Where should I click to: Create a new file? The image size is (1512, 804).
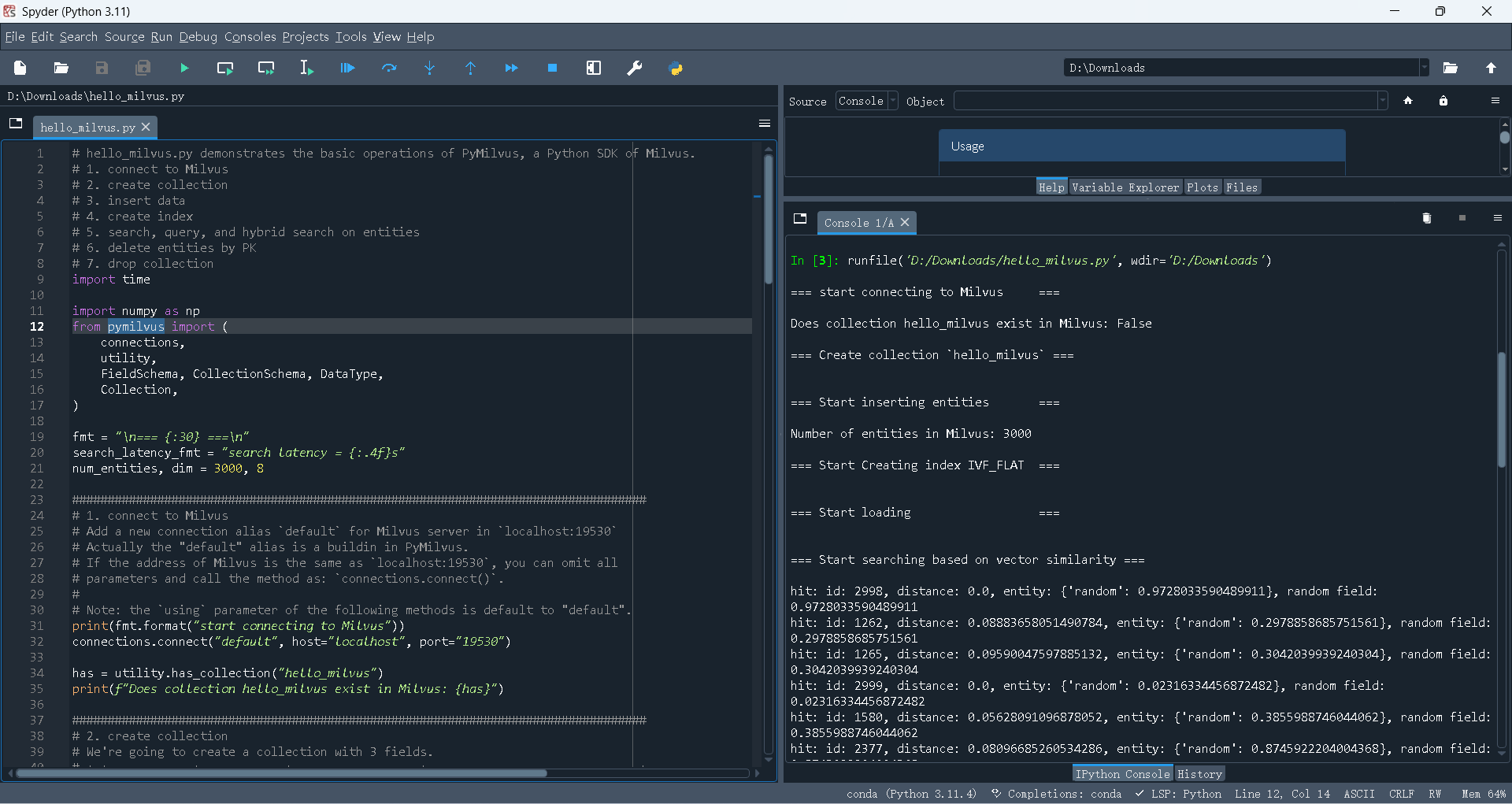20,68
